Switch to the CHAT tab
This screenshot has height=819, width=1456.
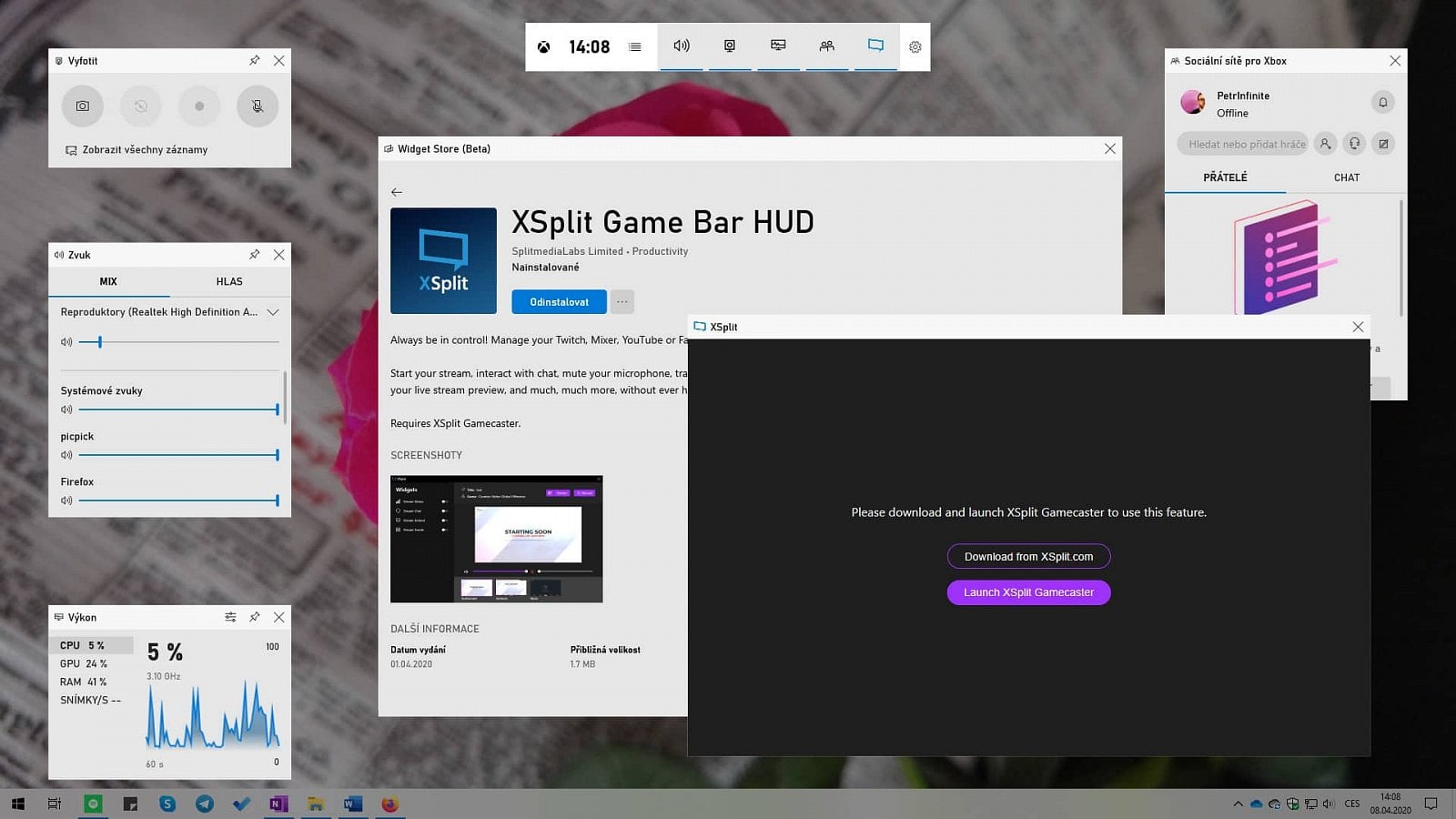tap(1347, 177)
